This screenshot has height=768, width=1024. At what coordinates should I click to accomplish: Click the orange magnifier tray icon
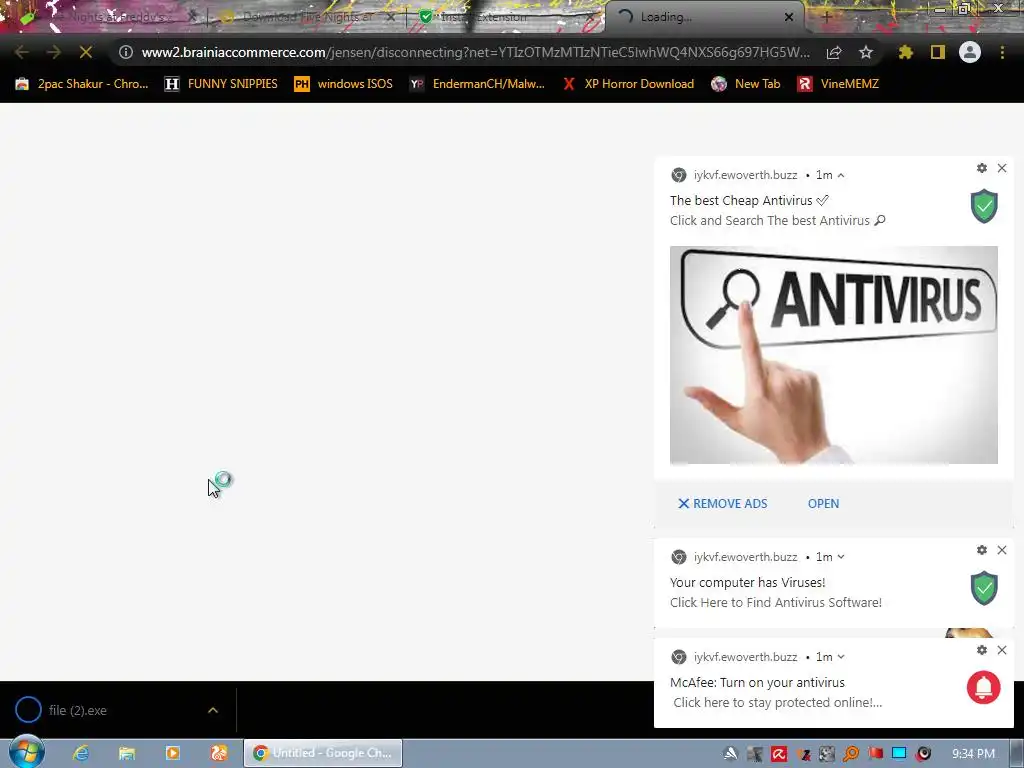pos(851,754)
